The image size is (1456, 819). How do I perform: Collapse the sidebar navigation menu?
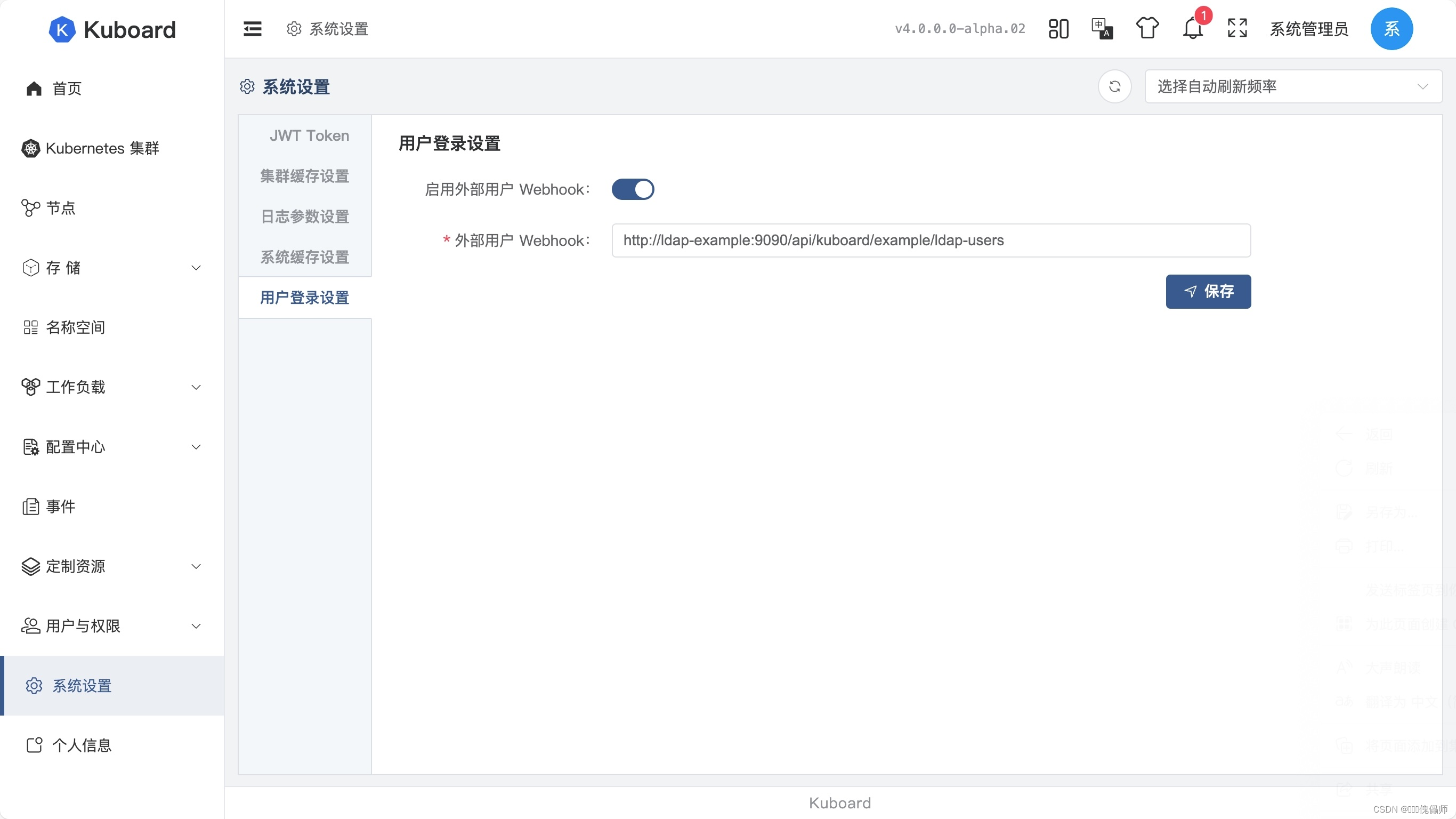tap(252, 29)
